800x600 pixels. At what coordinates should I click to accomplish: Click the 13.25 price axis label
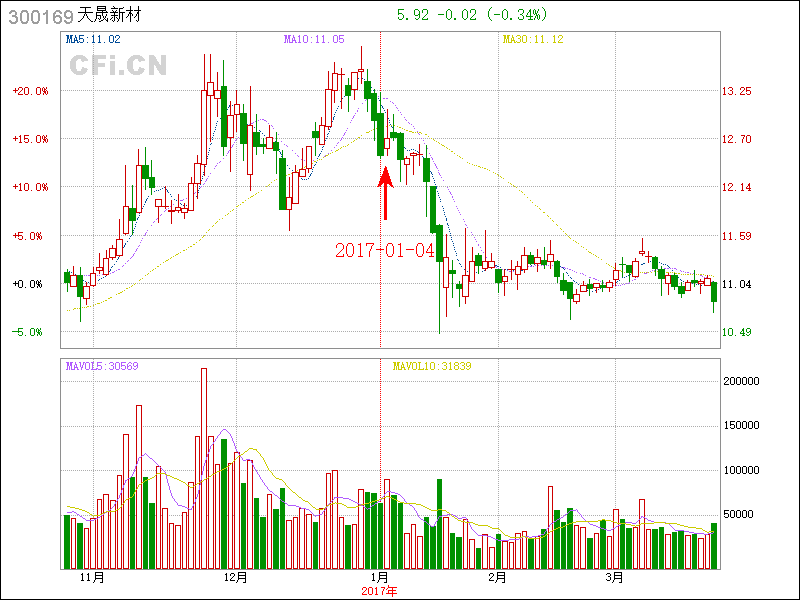point(737,91)
